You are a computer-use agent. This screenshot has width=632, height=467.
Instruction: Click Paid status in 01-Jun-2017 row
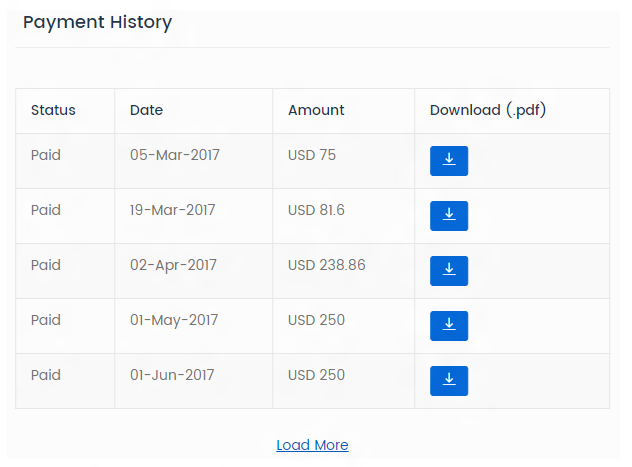(46, 375)
